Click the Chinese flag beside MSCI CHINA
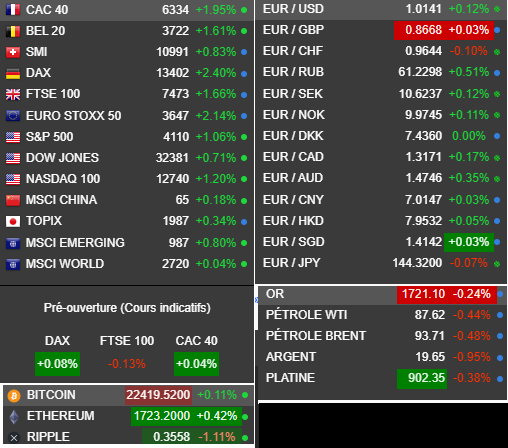508x448 pixels. coord(13,200)
